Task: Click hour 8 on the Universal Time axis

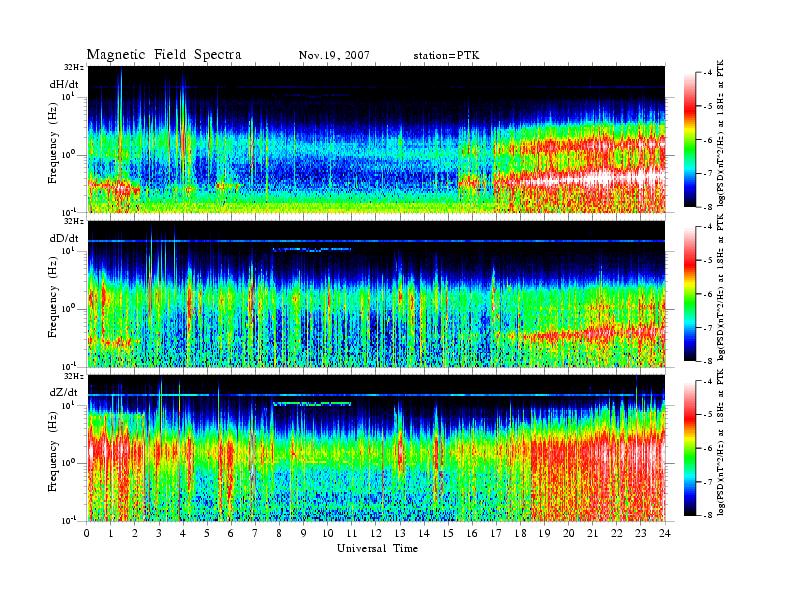Action: tap(279, 534)
